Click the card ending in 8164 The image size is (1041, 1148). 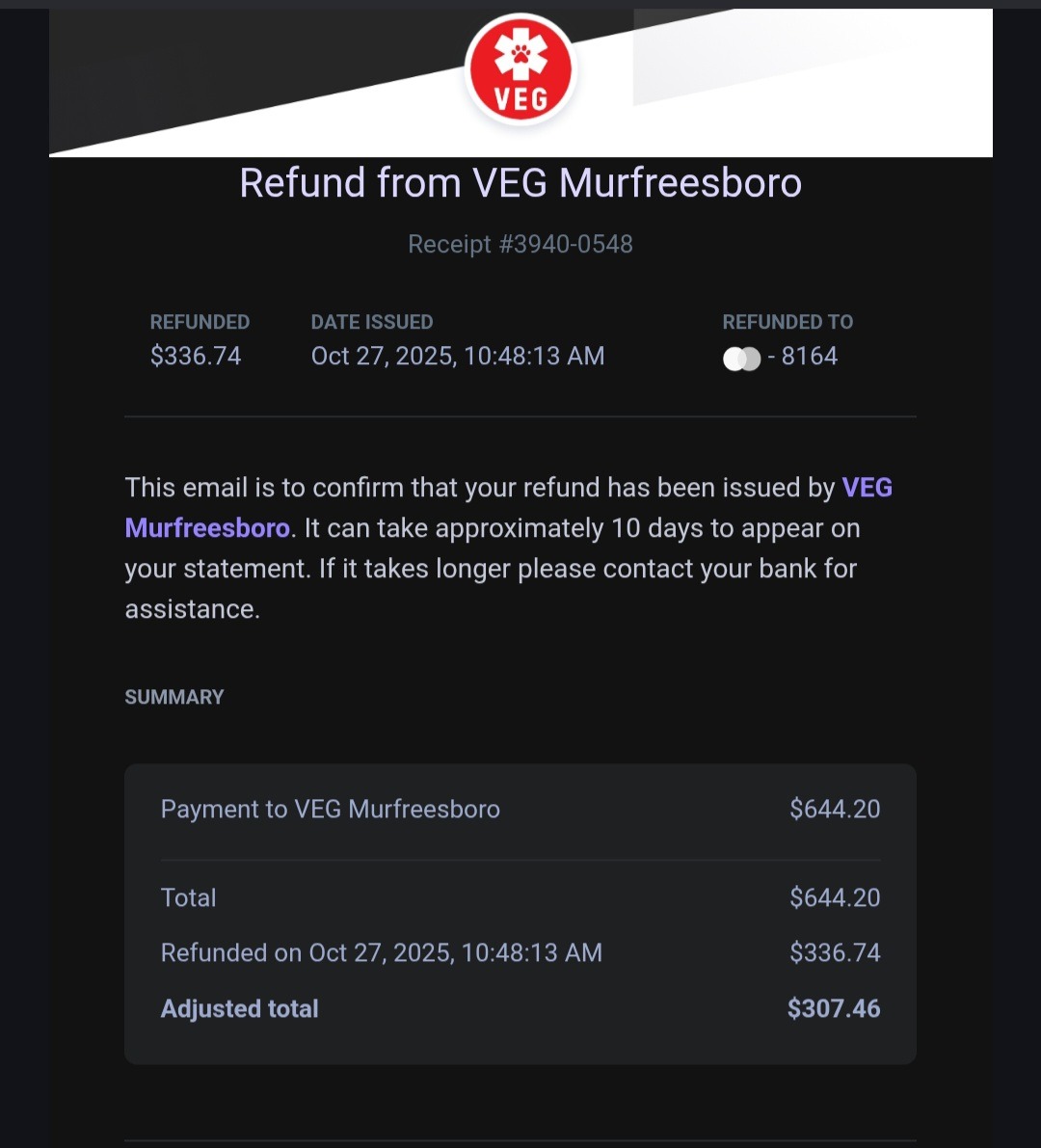809,357
